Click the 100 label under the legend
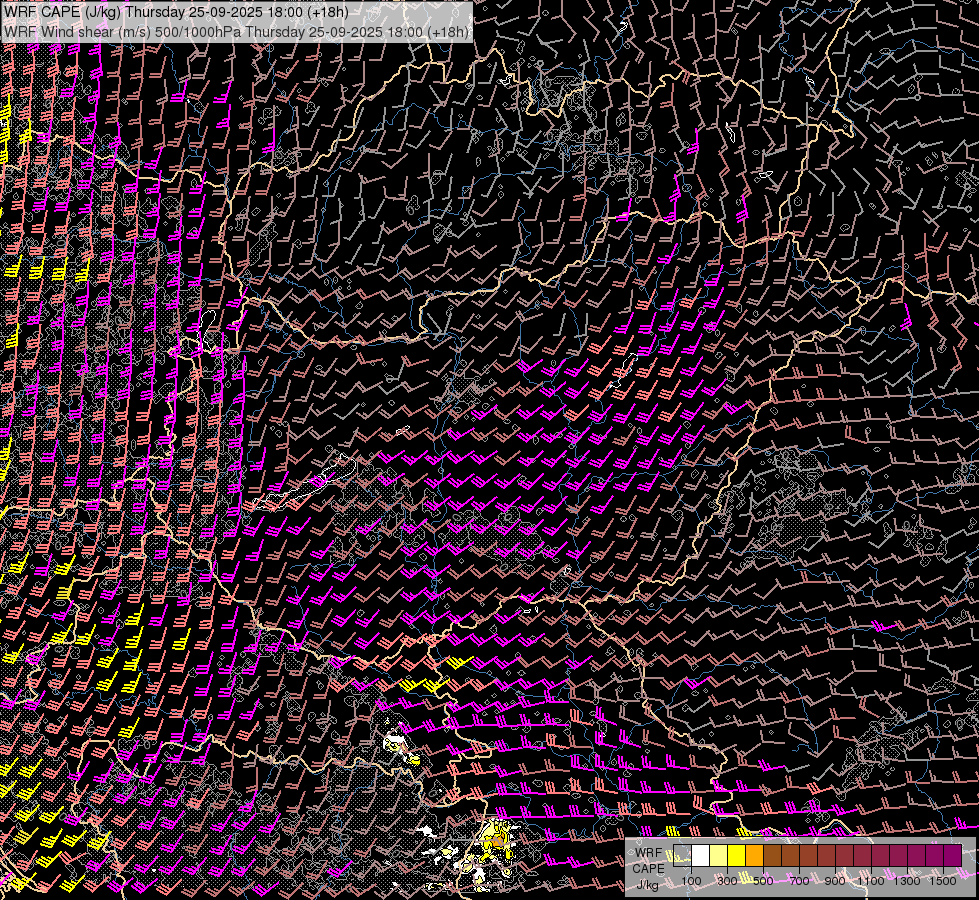979x900 pixels. click(691, 881)
